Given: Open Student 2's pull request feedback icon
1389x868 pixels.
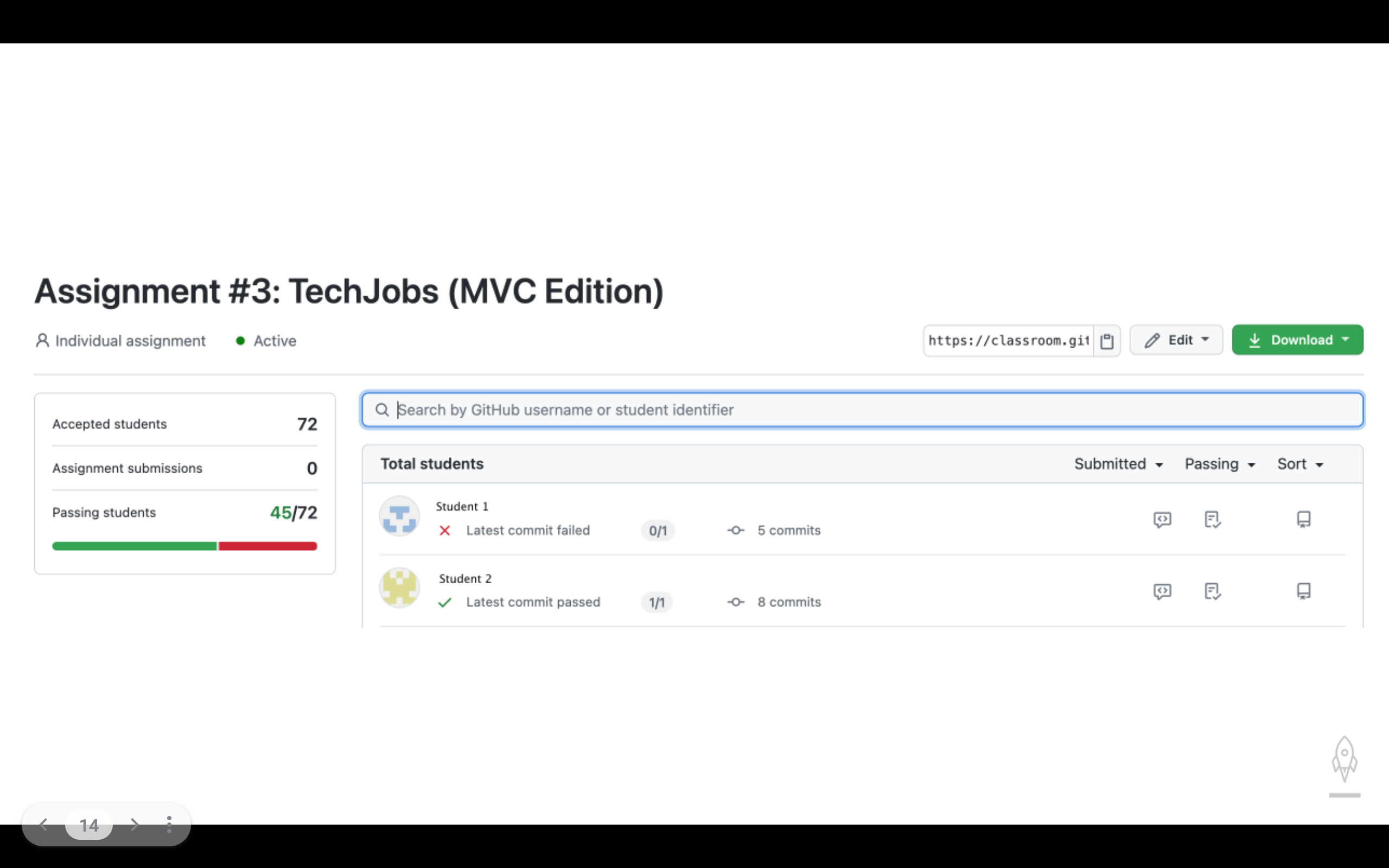Looking at the screenshot, I should click(x=1162, y=591).
